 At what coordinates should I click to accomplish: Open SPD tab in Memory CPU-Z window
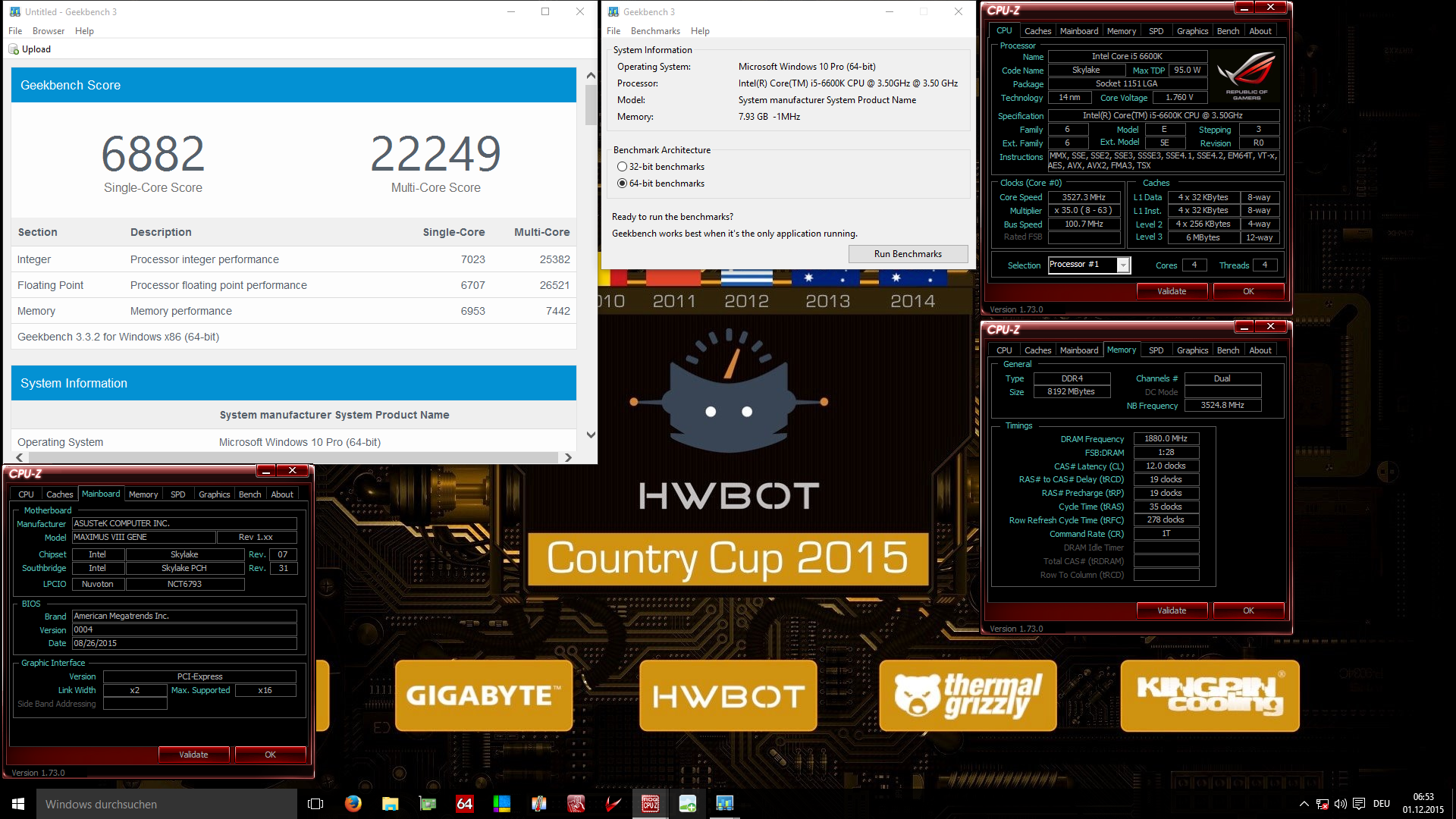tap(1156, 350)
